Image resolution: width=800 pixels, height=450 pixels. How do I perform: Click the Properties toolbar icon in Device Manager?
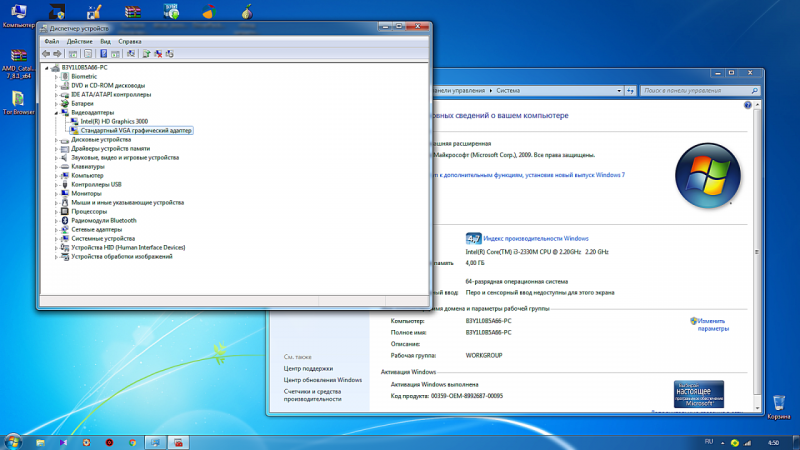point(88,54)
